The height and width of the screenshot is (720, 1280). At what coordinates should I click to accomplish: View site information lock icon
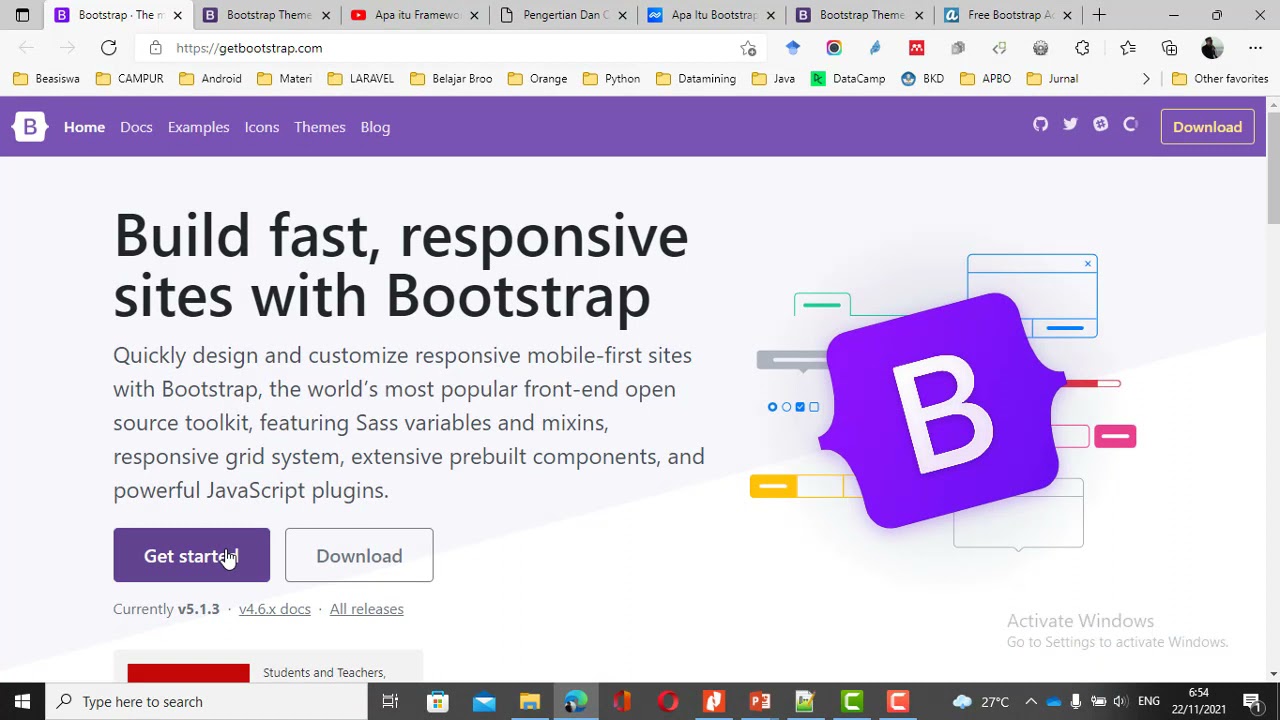click(155, 48)
